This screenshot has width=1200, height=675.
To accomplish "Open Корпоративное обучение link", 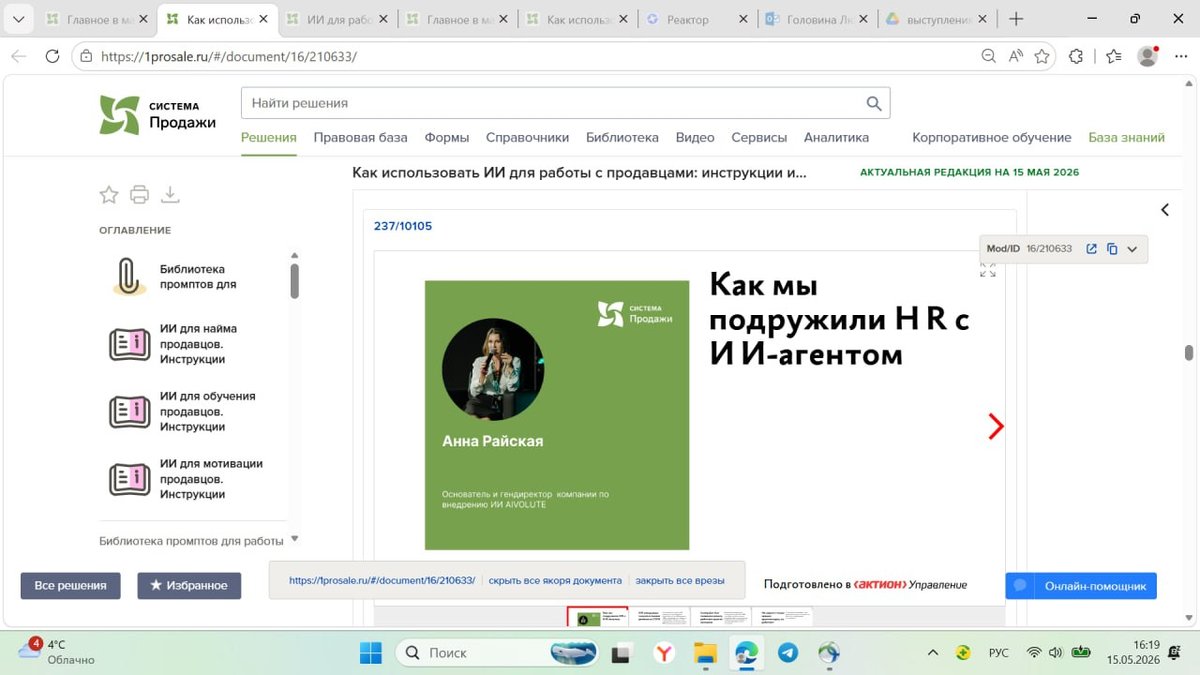I will (x=992, y=138).
